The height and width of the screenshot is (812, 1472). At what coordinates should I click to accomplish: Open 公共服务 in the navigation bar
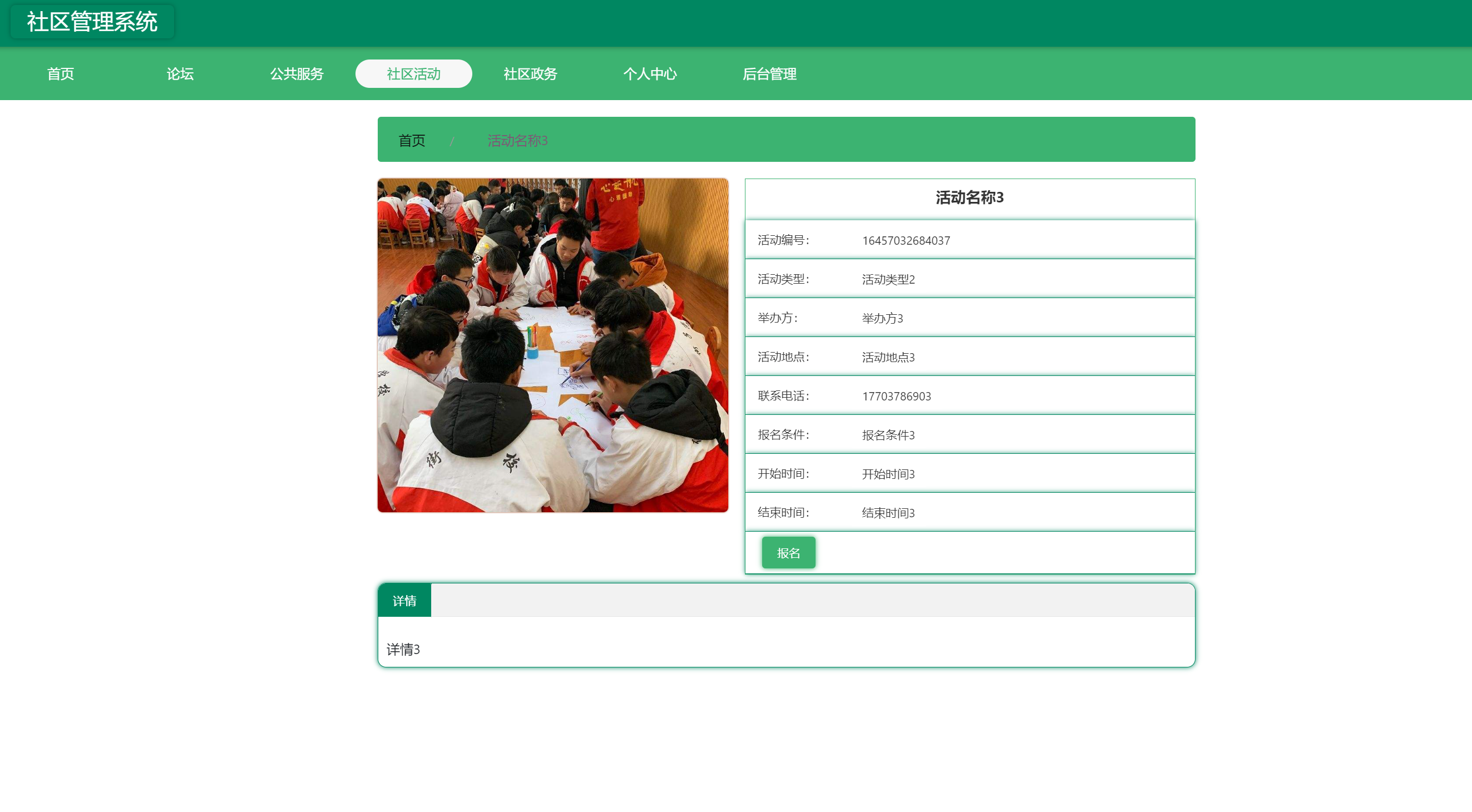pyautogui.click(x=297, y=74)
